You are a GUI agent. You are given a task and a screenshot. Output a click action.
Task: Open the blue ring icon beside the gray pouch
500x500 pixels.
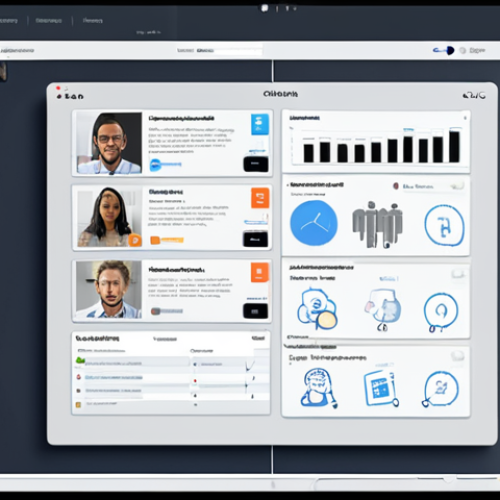point(441,312)
